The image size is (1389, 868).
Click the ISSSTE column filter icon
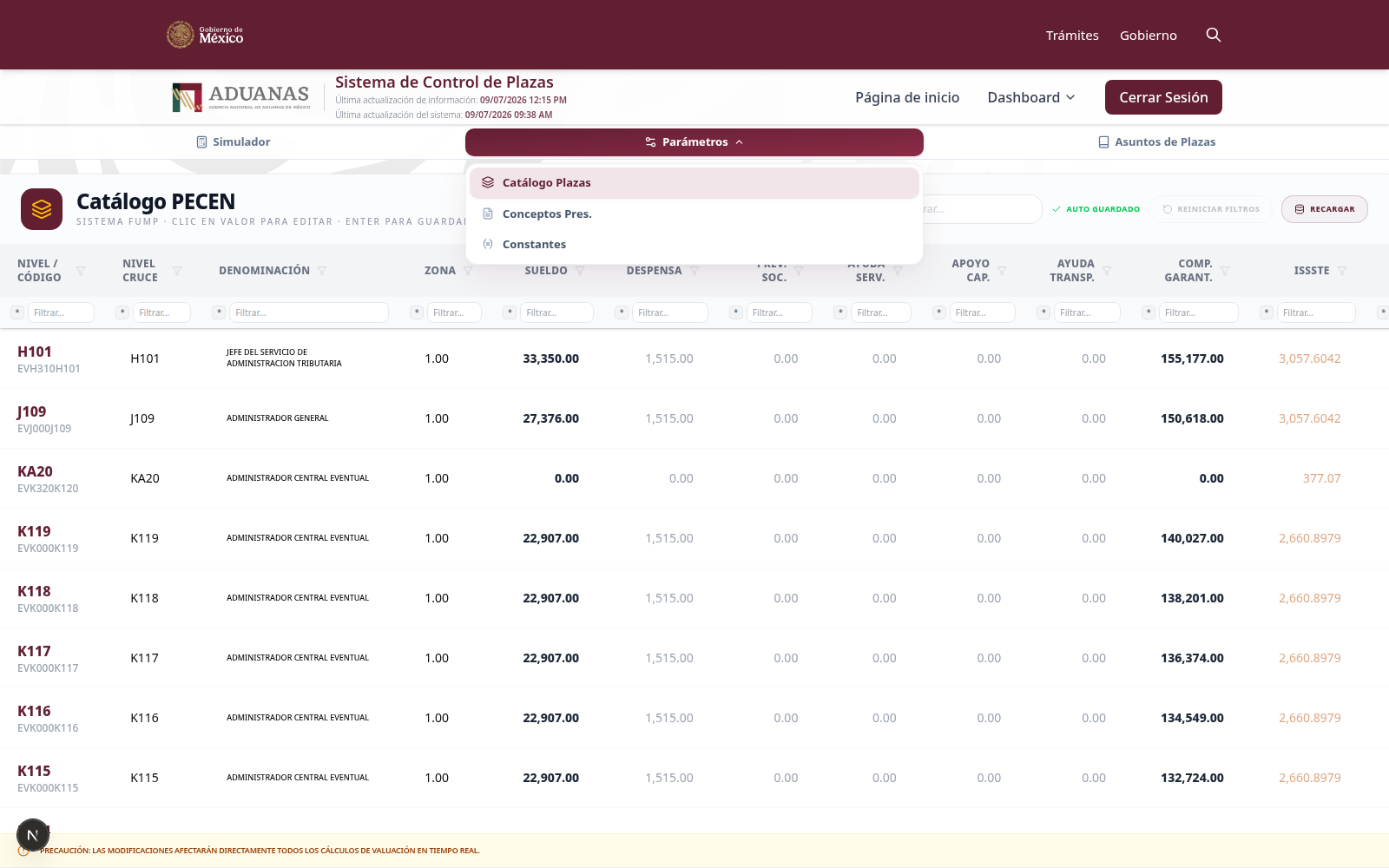(1342, 271)
